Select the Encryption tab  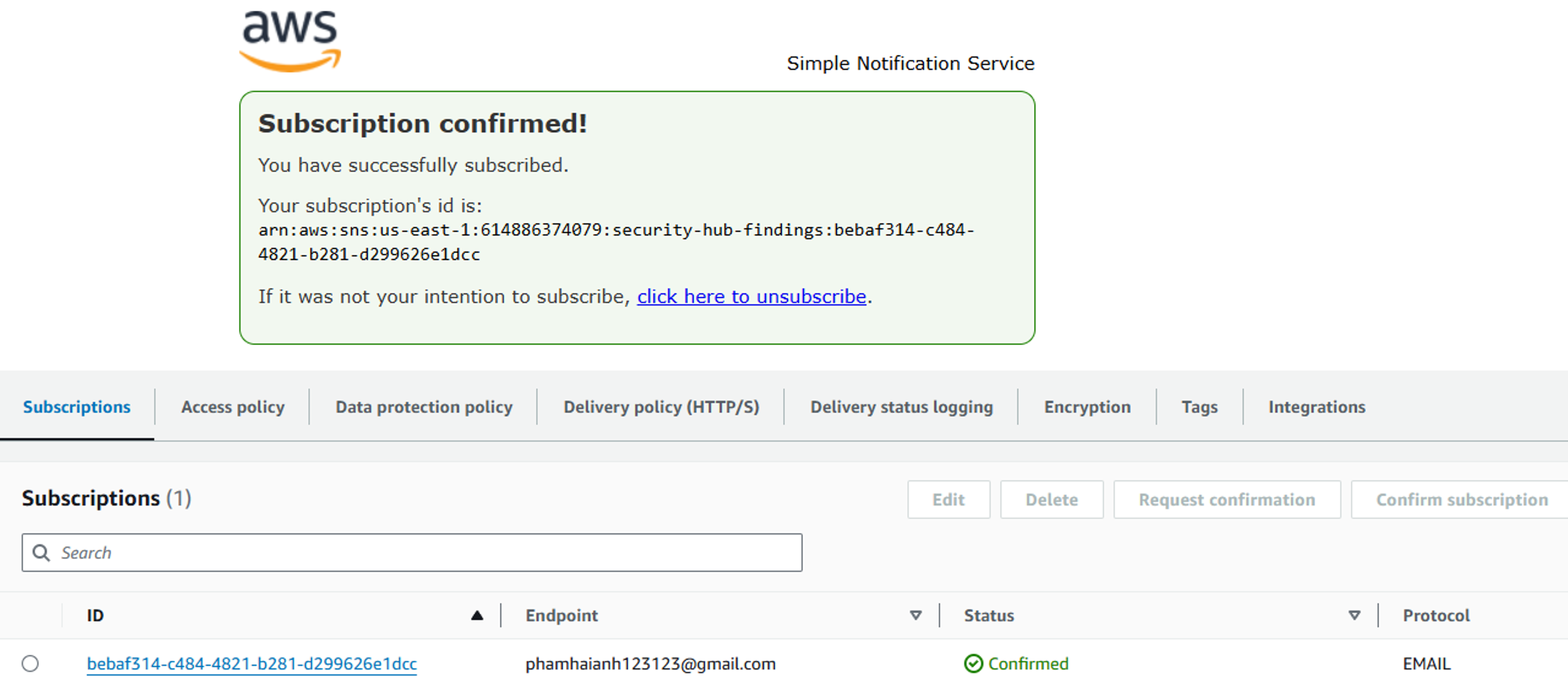click(x=1087, y=407)
